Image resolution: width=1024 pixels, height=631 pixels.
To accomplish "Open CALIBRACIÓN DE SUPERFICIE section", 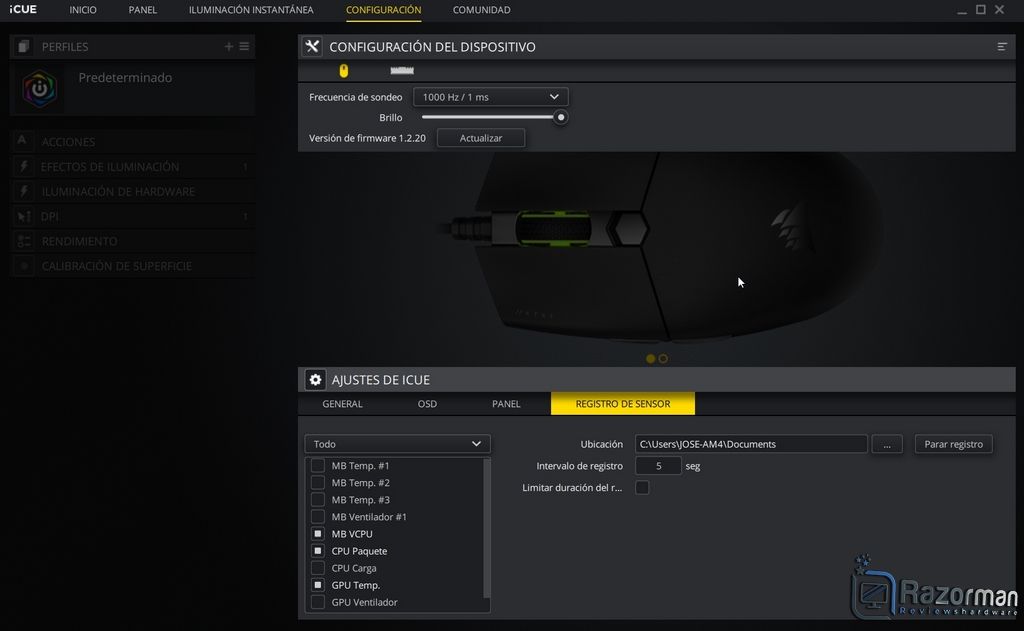I will point(132,266).
